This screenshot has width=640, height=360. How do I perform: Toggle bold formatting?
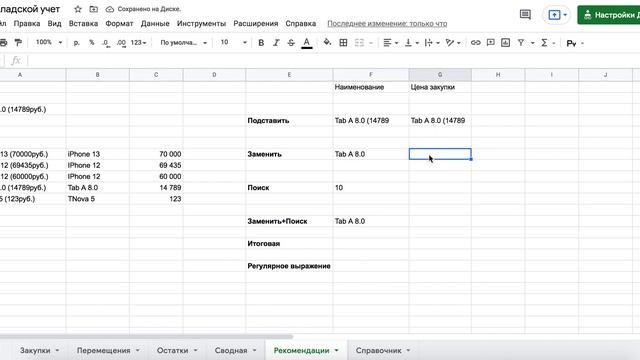point(261,42)
